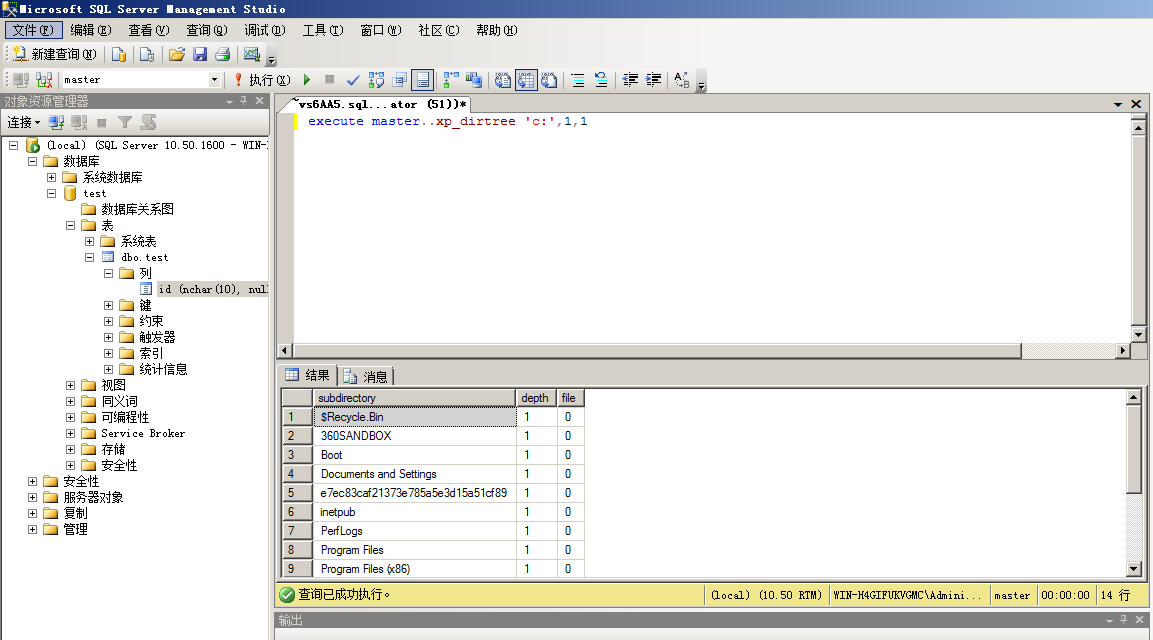Select the 360SANDBOX result cell
This screenshot has height=640, width=1153.
click(x=415, y=436)
